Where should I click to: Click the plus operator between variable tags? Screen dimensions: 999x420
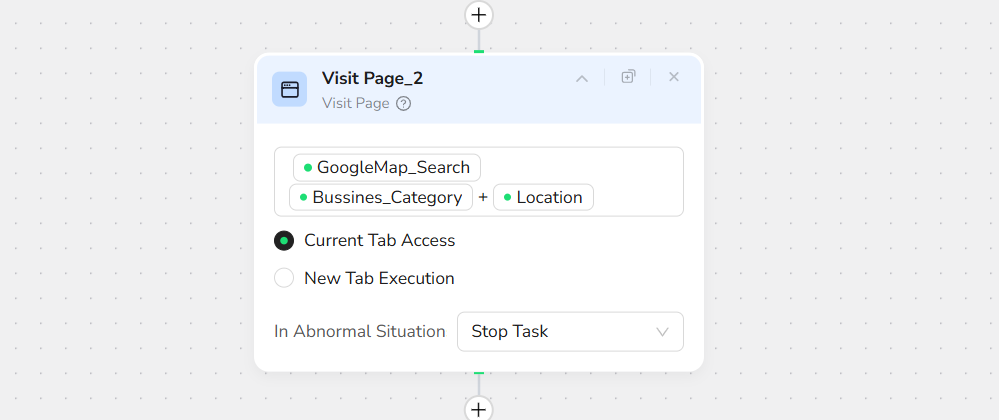(x=483, y=198)
